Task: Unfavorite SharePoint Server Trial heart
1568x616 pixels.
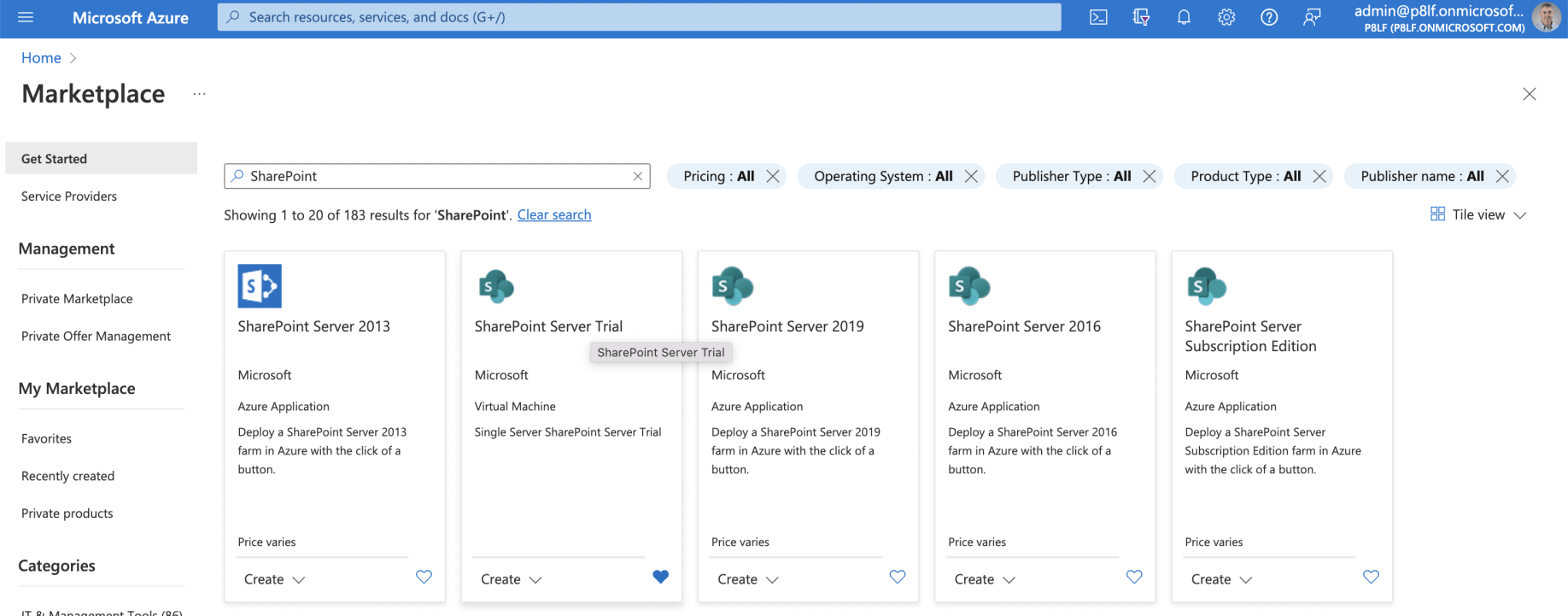Action: (x=660, y=577)
